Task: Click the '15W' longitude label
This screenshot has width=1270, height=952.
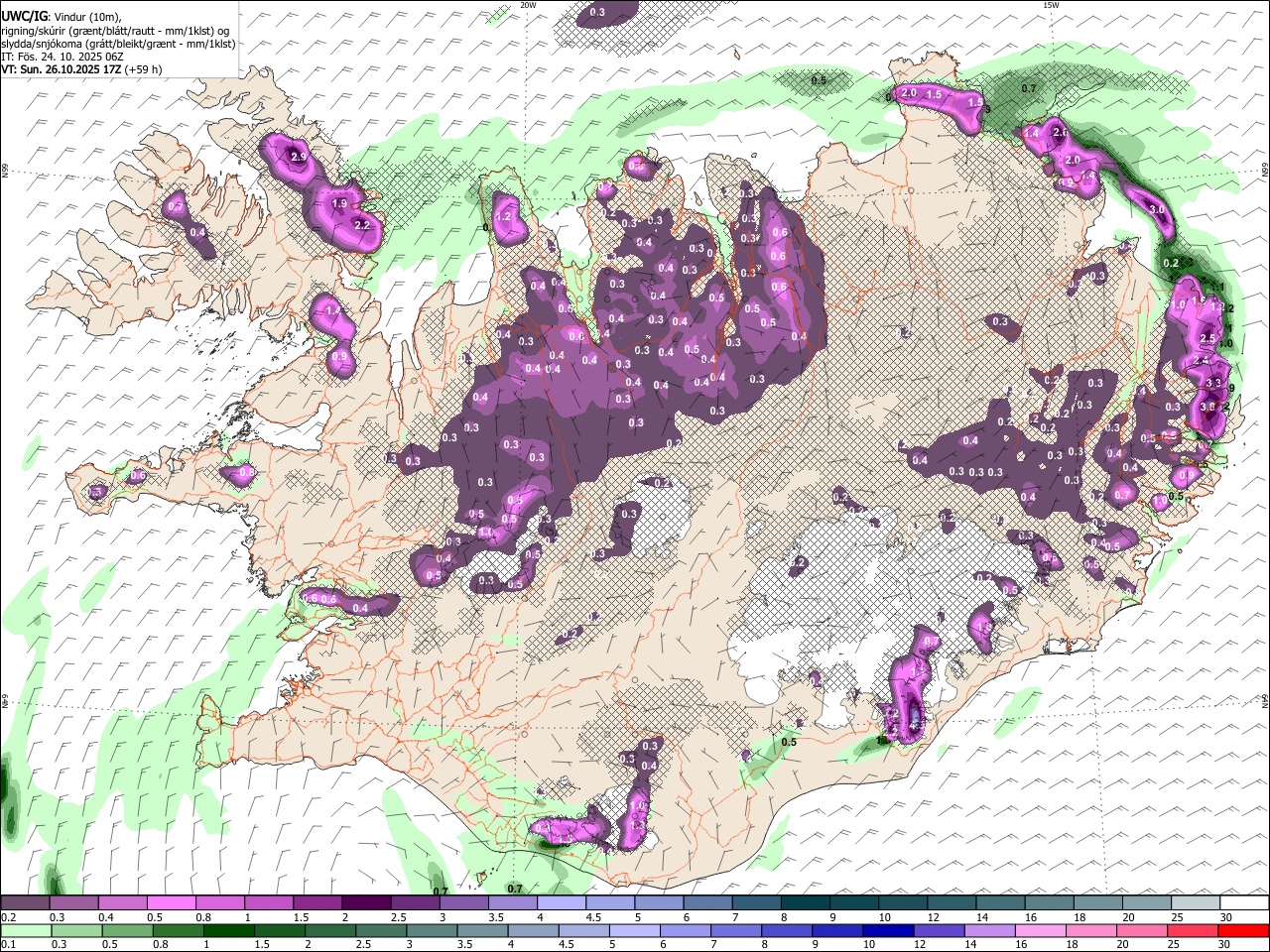Action: pos(1051,5)
